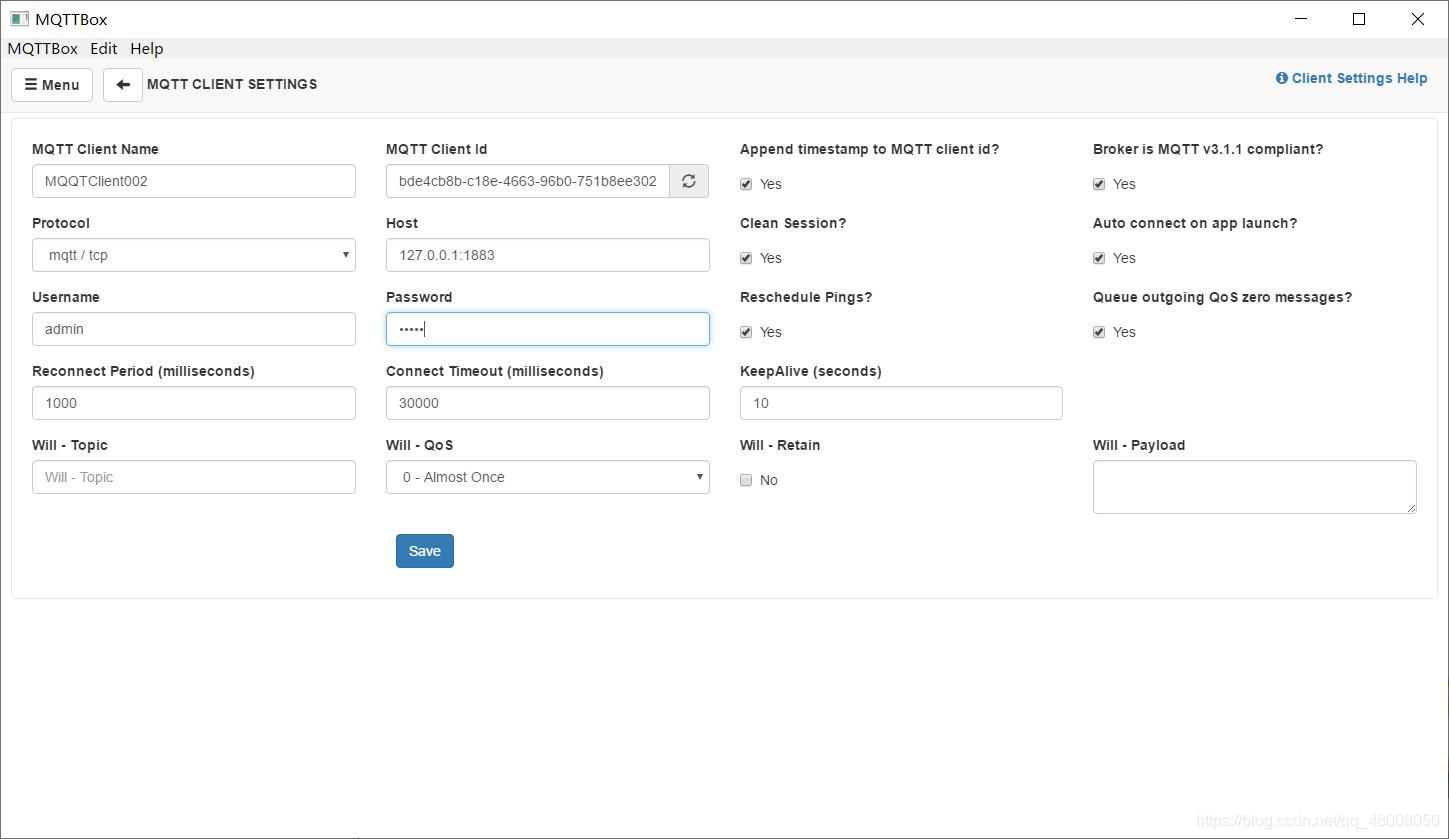
Task: Open the hamburger Menu button
Action: coord(52,85)
